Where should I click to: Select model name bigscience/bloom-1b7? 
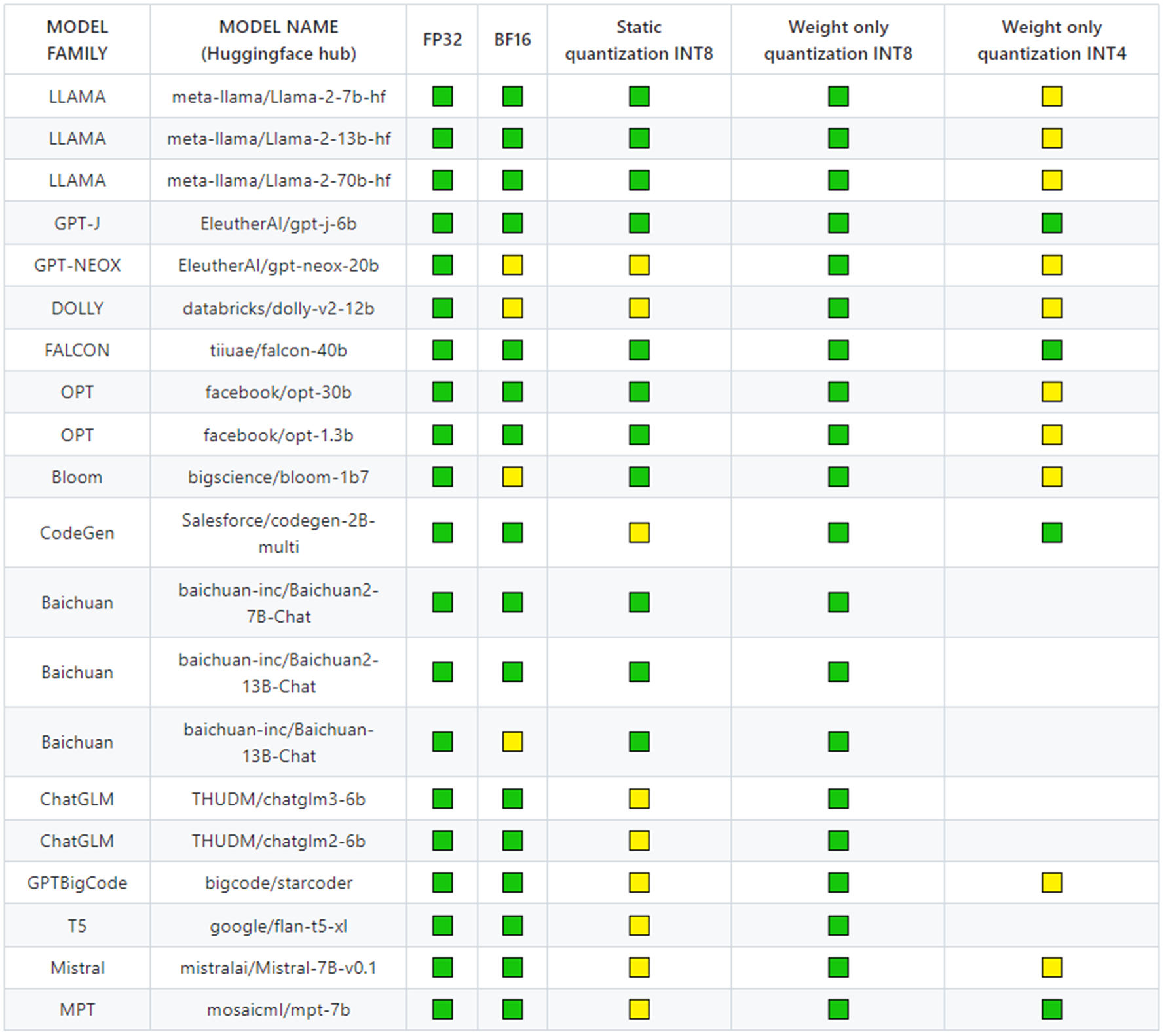(278, 477)
